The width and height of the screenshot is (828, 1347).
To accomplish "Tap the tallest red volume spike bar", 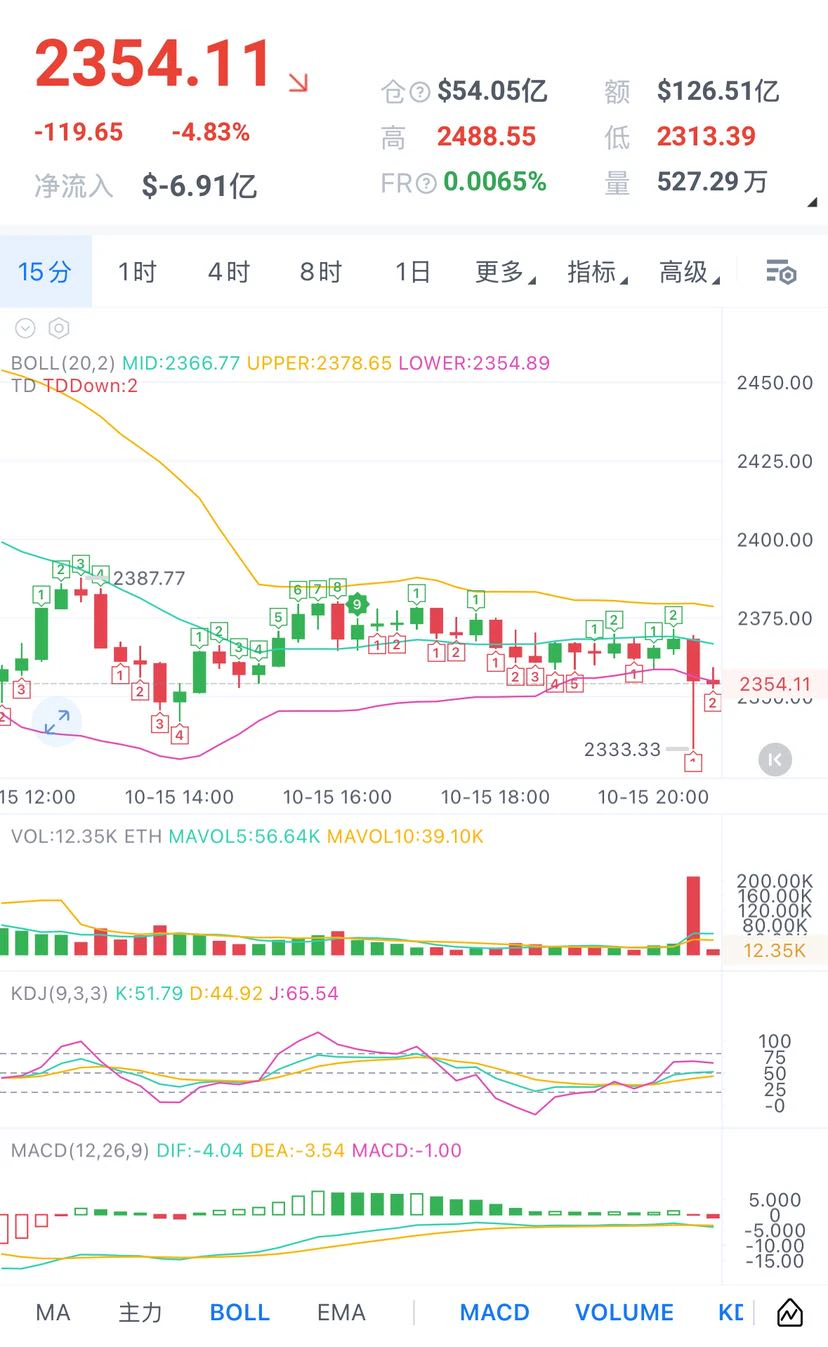I will click(x=692, y=915).
